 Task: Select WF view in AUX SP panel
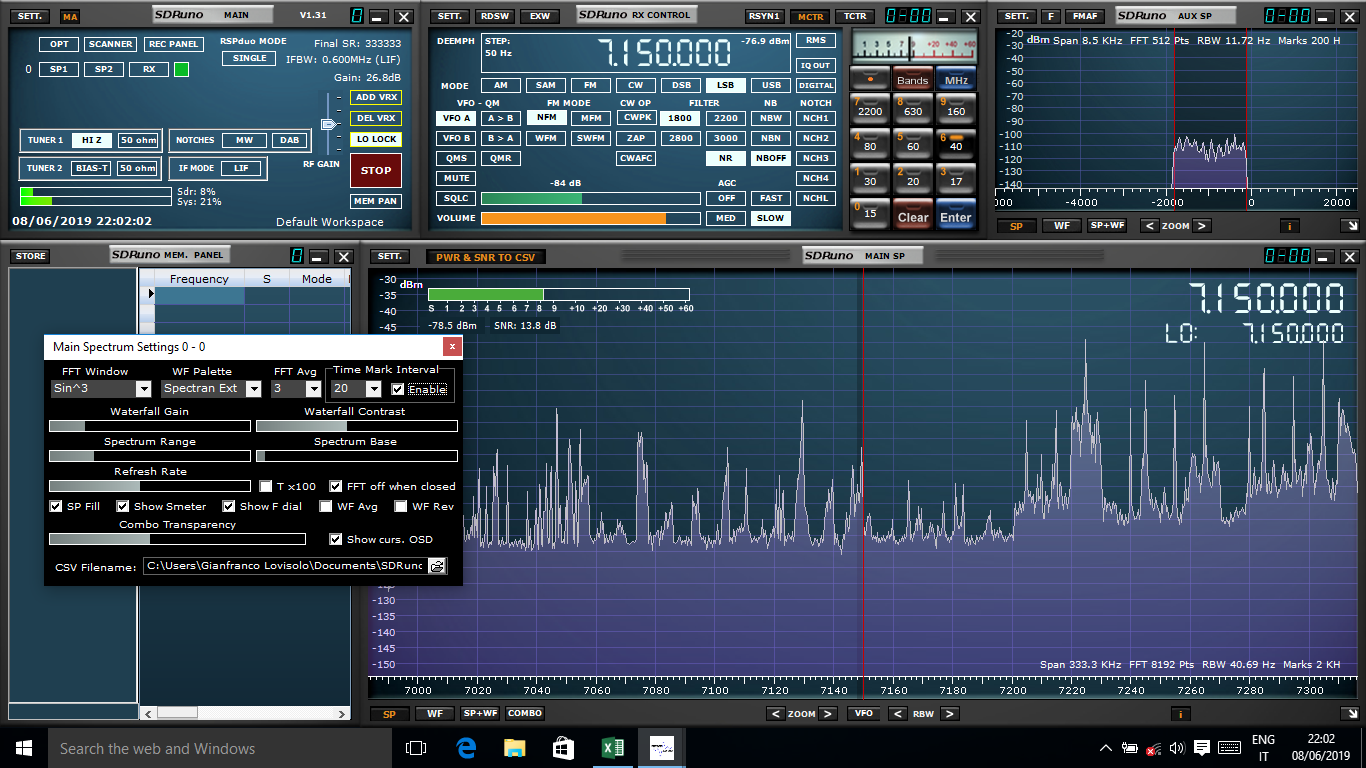(1062, 226)
